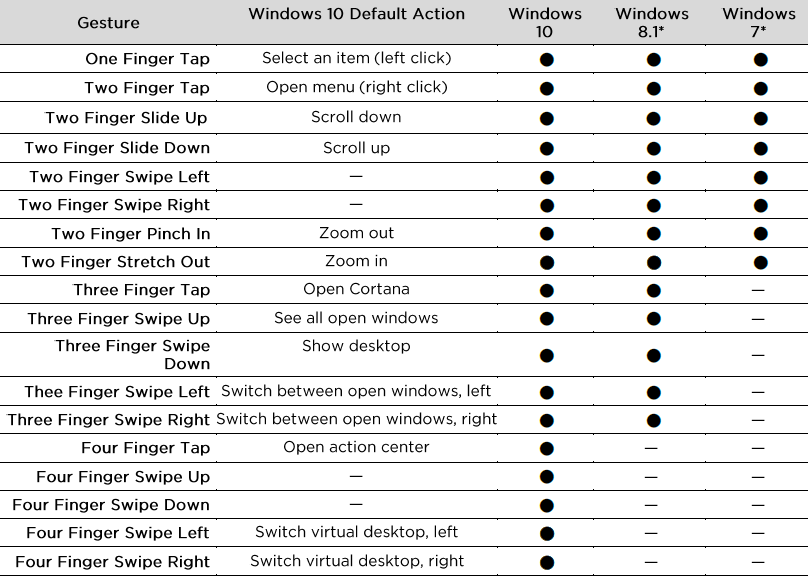Image resolution: width=808 pixels, height=579 pixels.
Task: Select the Windows 10 dot for Four Finger Tap
Action: click(x=546, y=447)
